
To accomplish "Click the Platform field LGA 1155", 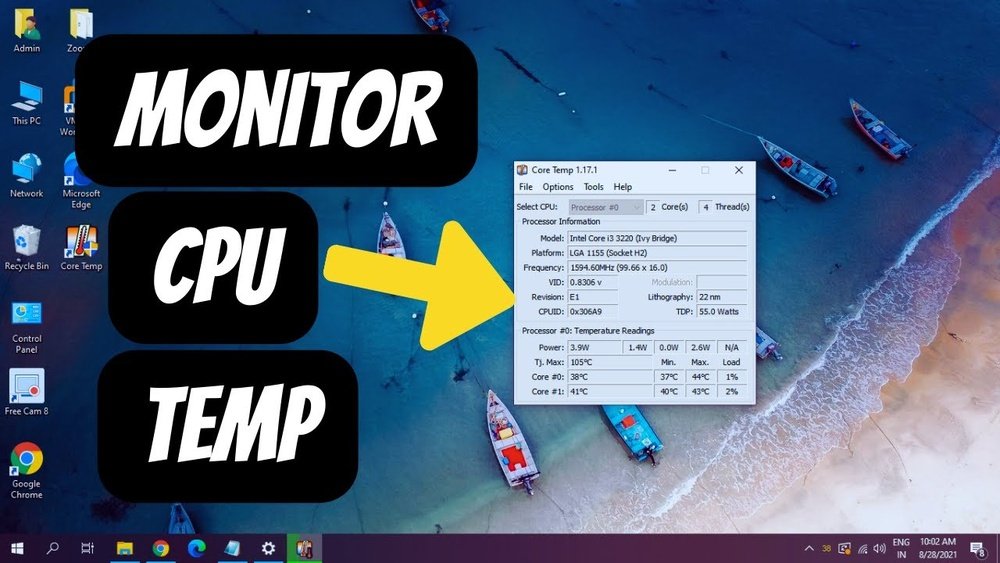I will (x=658, y=252).
